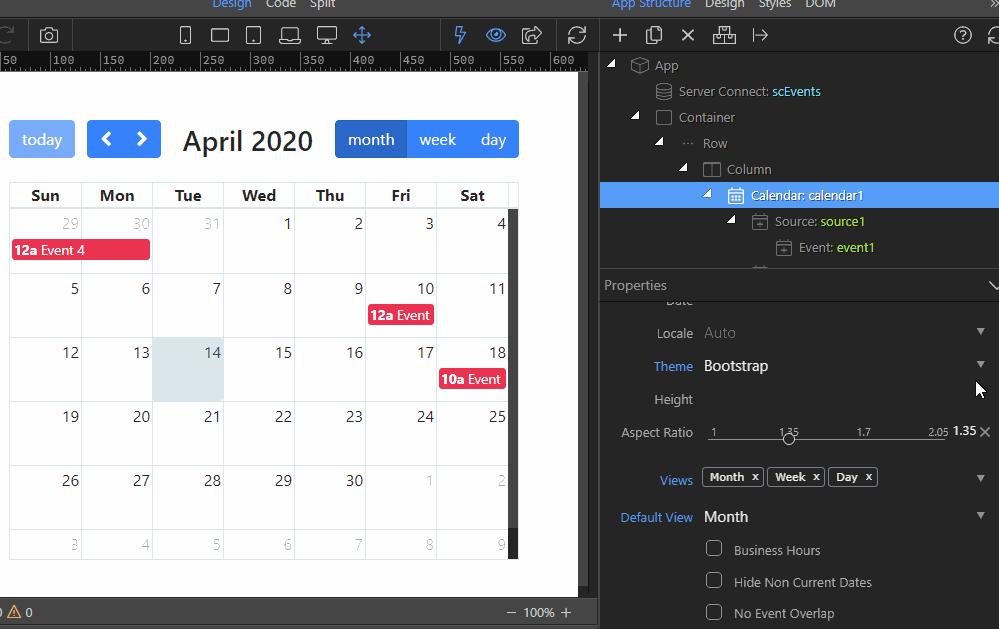999x629 pixels.
Task: Click the 10a Event on April 18
Action: click(472, 379)
